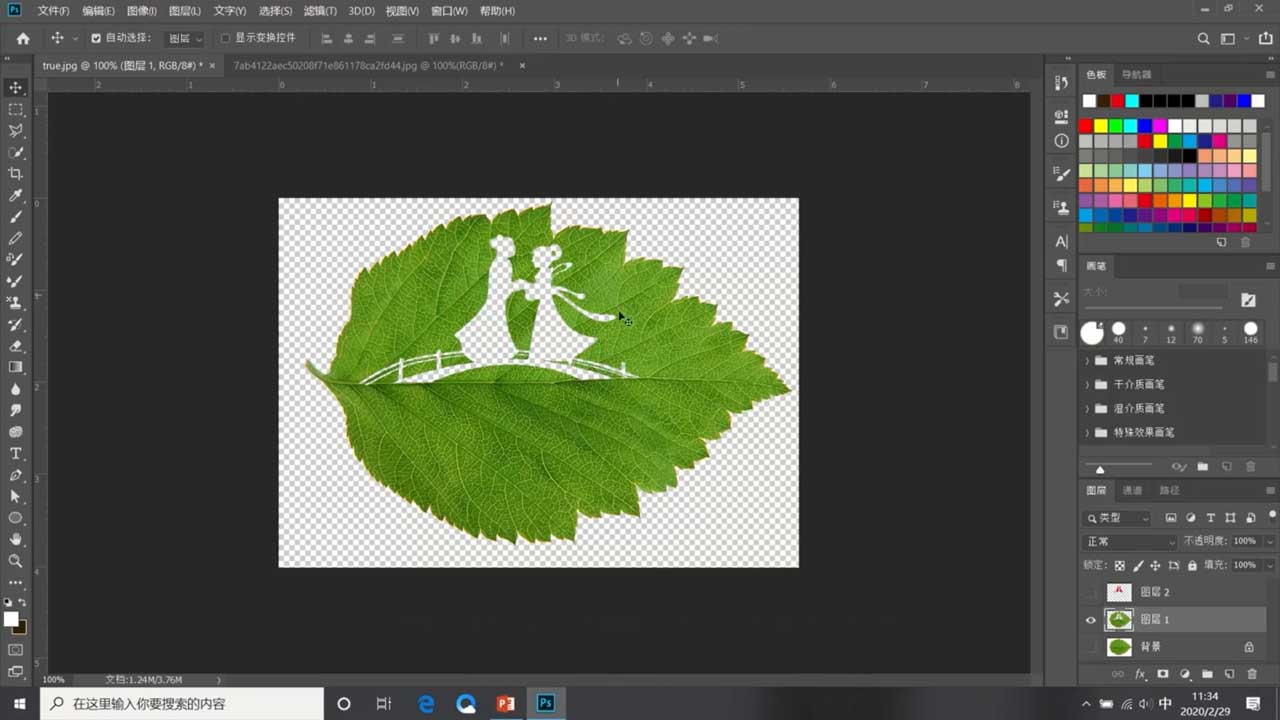The height and width of the screenshot is (720, 1280).
Task: Select the 图层 2 layer thumbnail
Action: 1119,592
